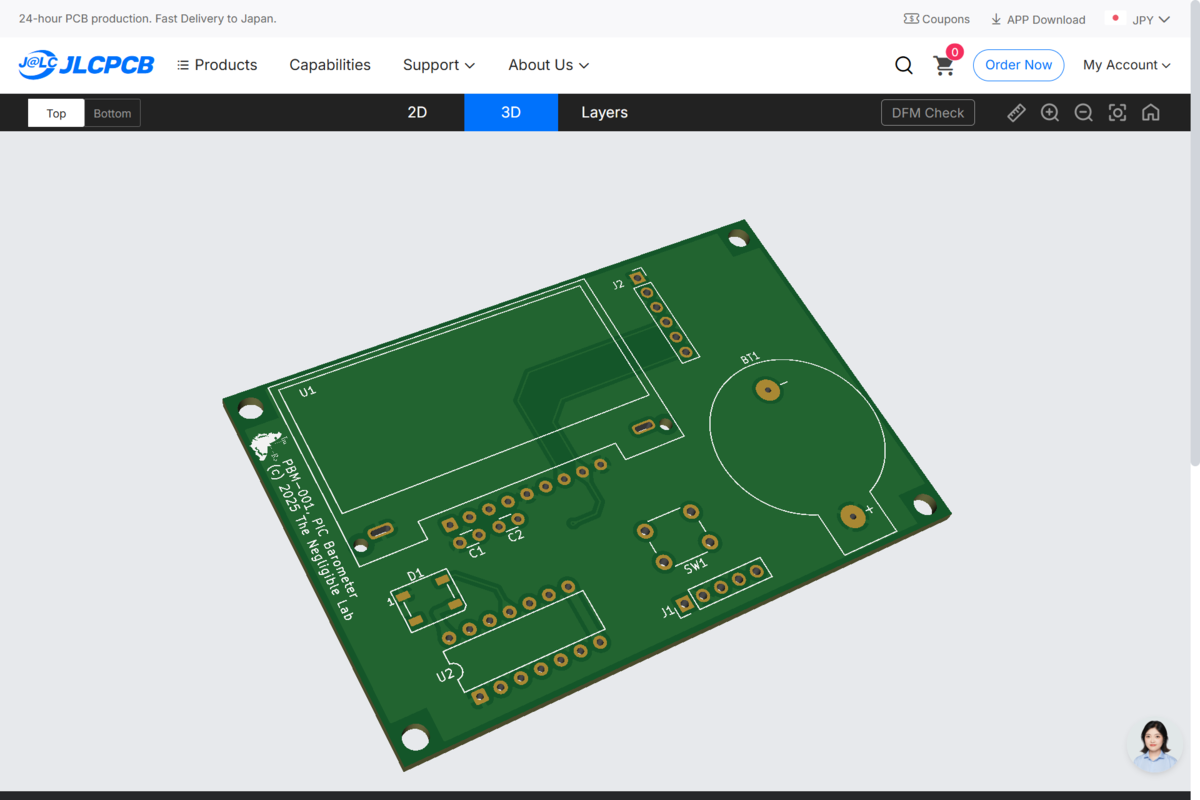Click the Order Now button
Image resolution: width=1200 pixels, height=800 pixels.
point(1018,65)
